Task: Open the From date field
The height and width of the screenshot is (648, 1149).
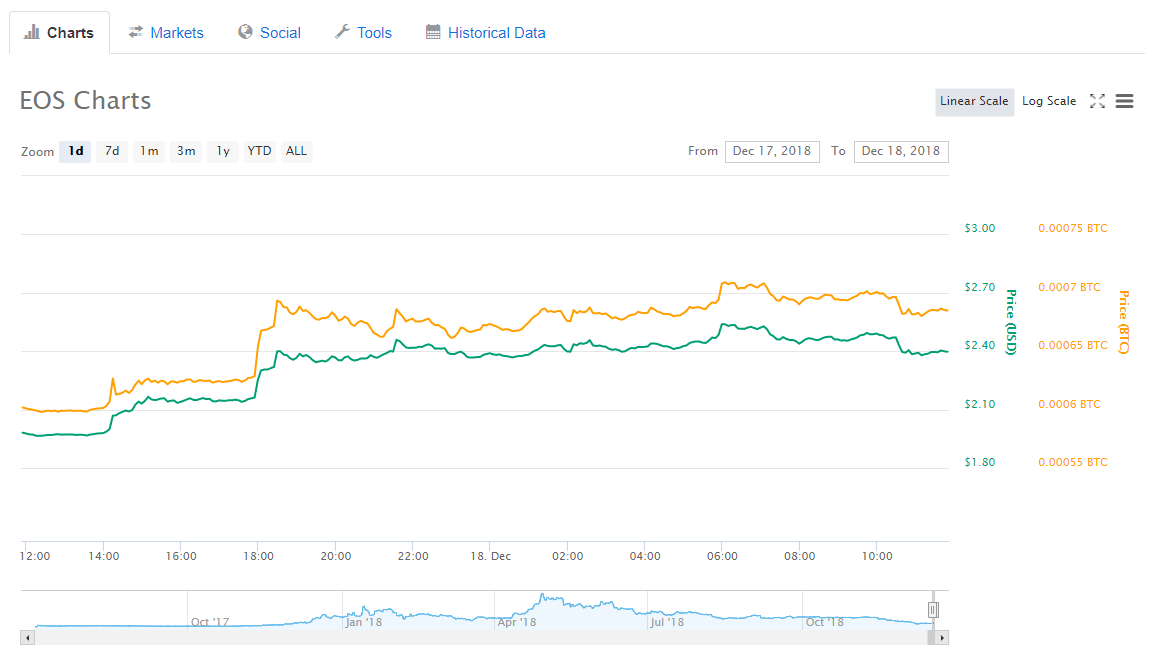Action: pos(772,151)
